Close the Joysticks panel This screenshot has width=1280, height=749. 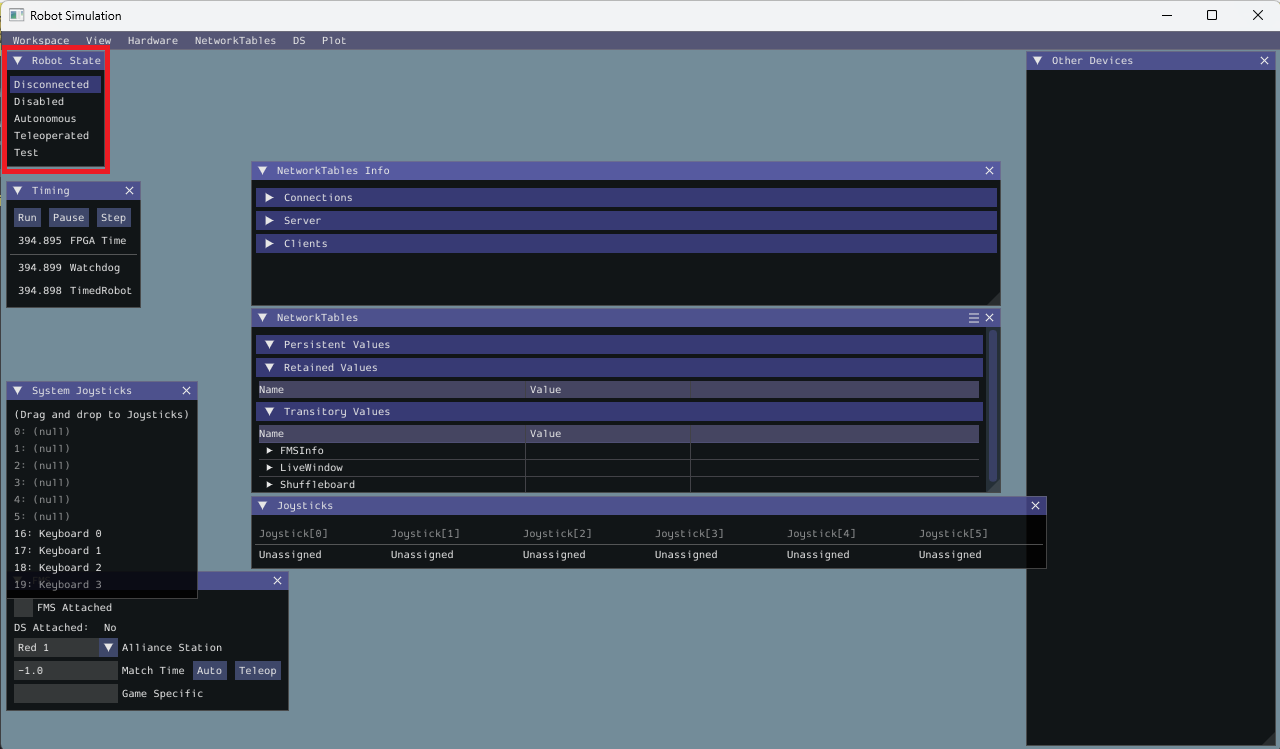(x=1035, y=506)
